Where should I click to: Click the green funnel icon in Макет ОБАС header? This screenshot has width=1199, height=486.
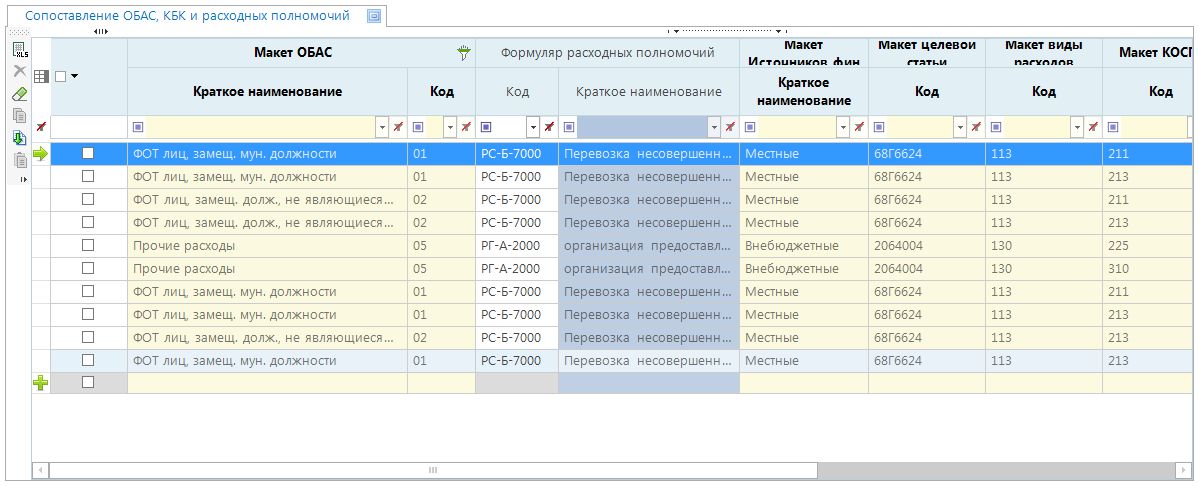coord(463,53)
